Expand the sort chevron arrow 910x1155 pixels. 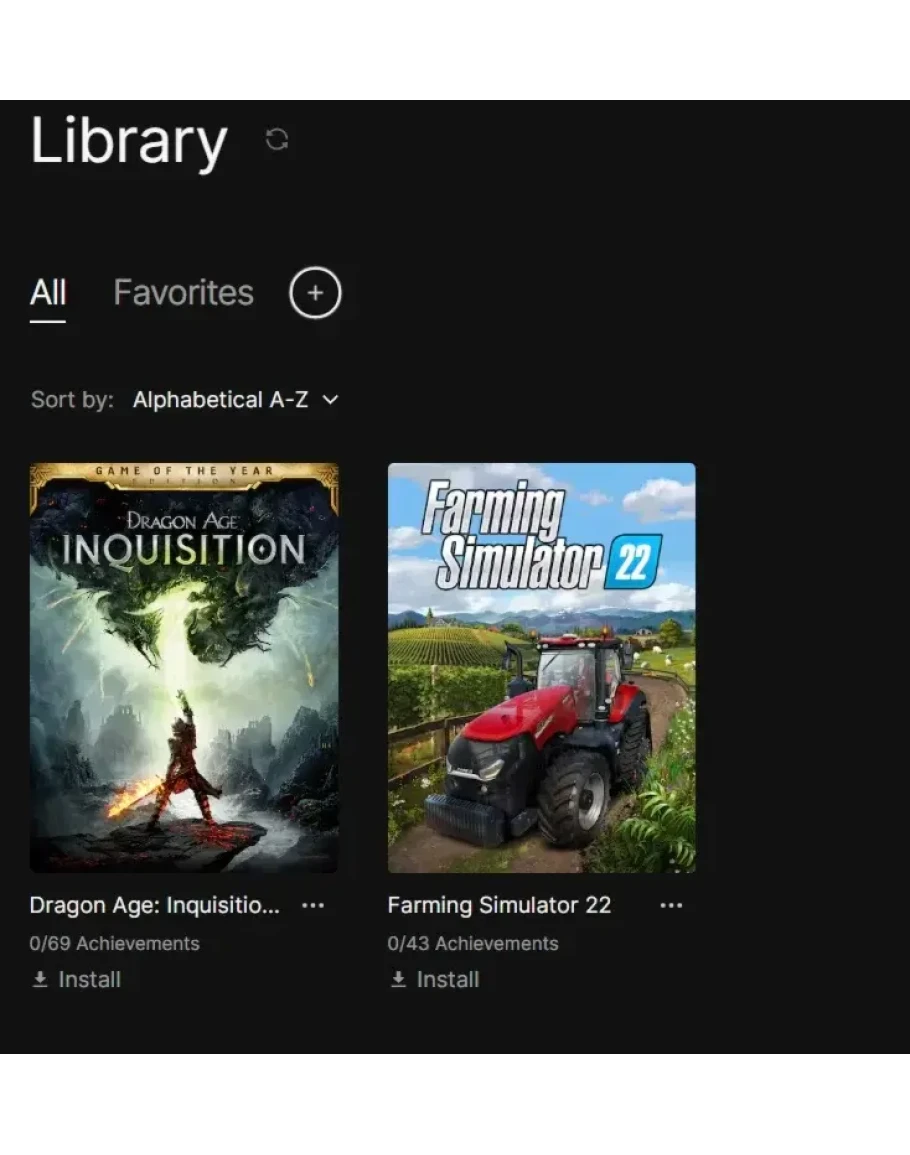click(x=331, y=400)
